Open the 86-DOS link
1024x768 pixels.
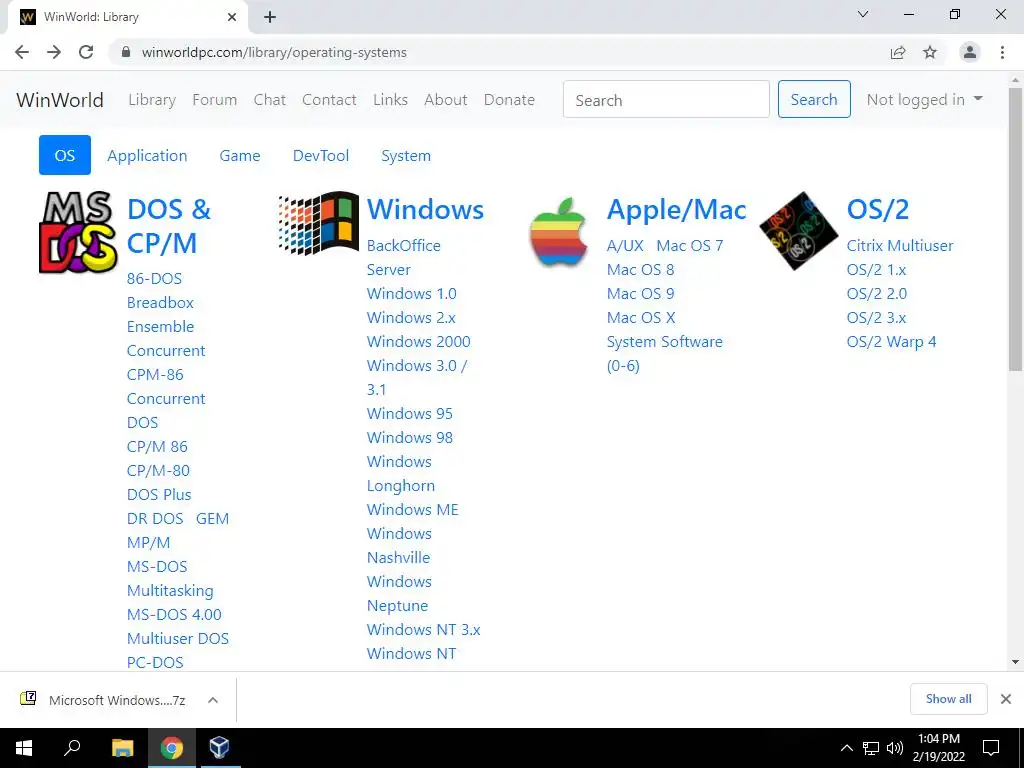[x=154, y=278]
